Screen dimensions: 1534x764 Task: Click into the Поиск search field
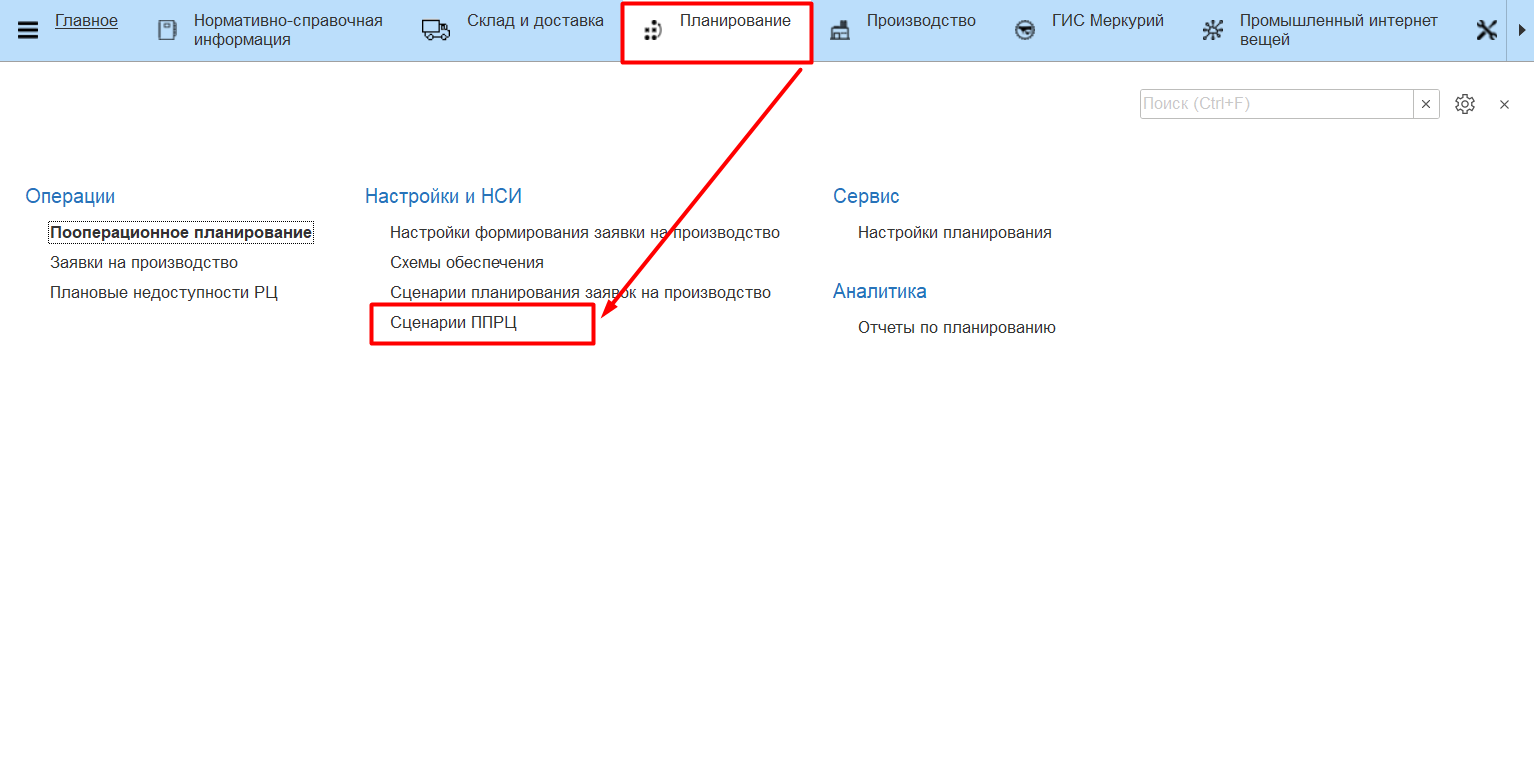point(1277,104)
